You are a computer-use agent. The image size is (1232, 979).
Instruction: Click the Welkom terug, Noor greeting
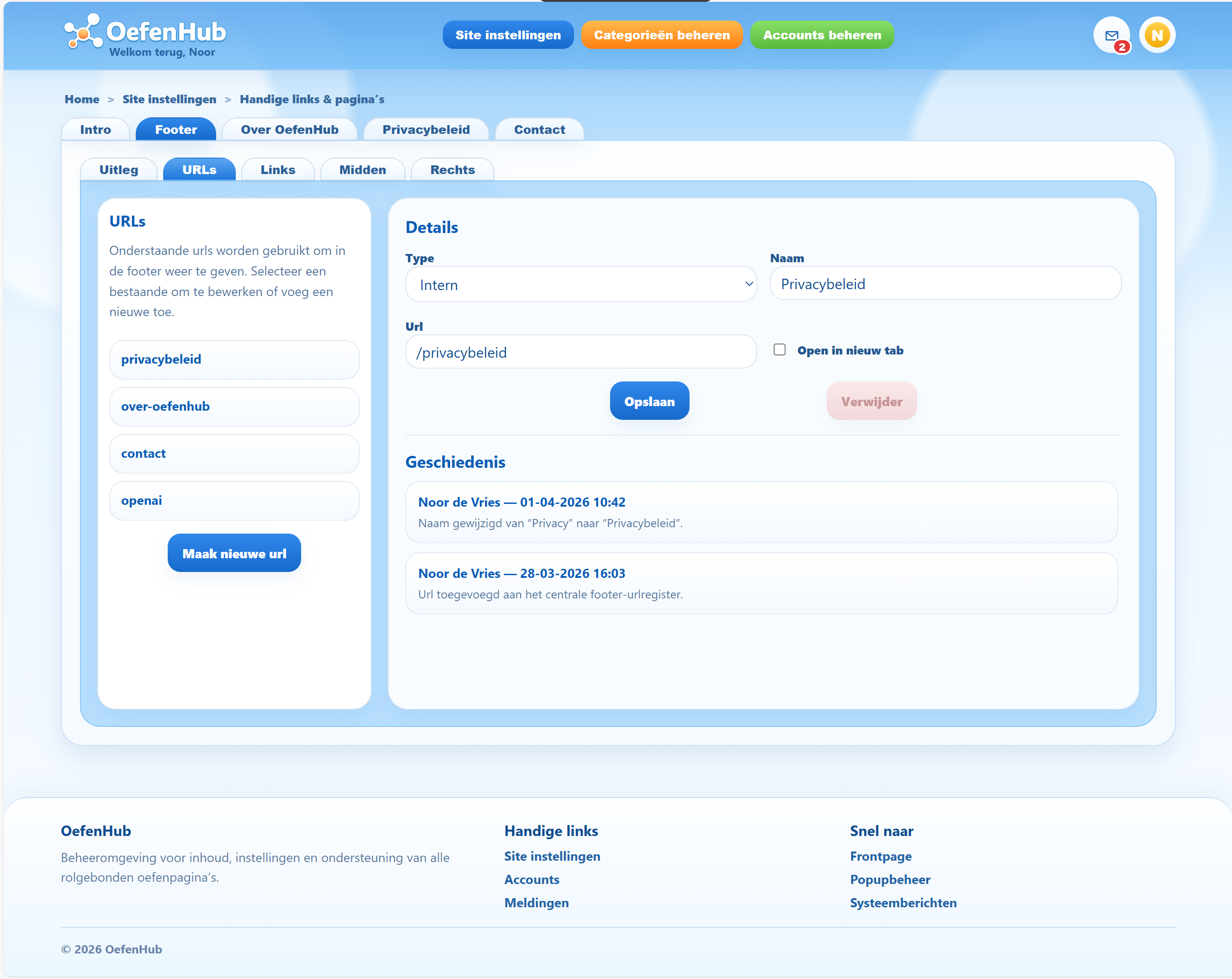[162, 52]
